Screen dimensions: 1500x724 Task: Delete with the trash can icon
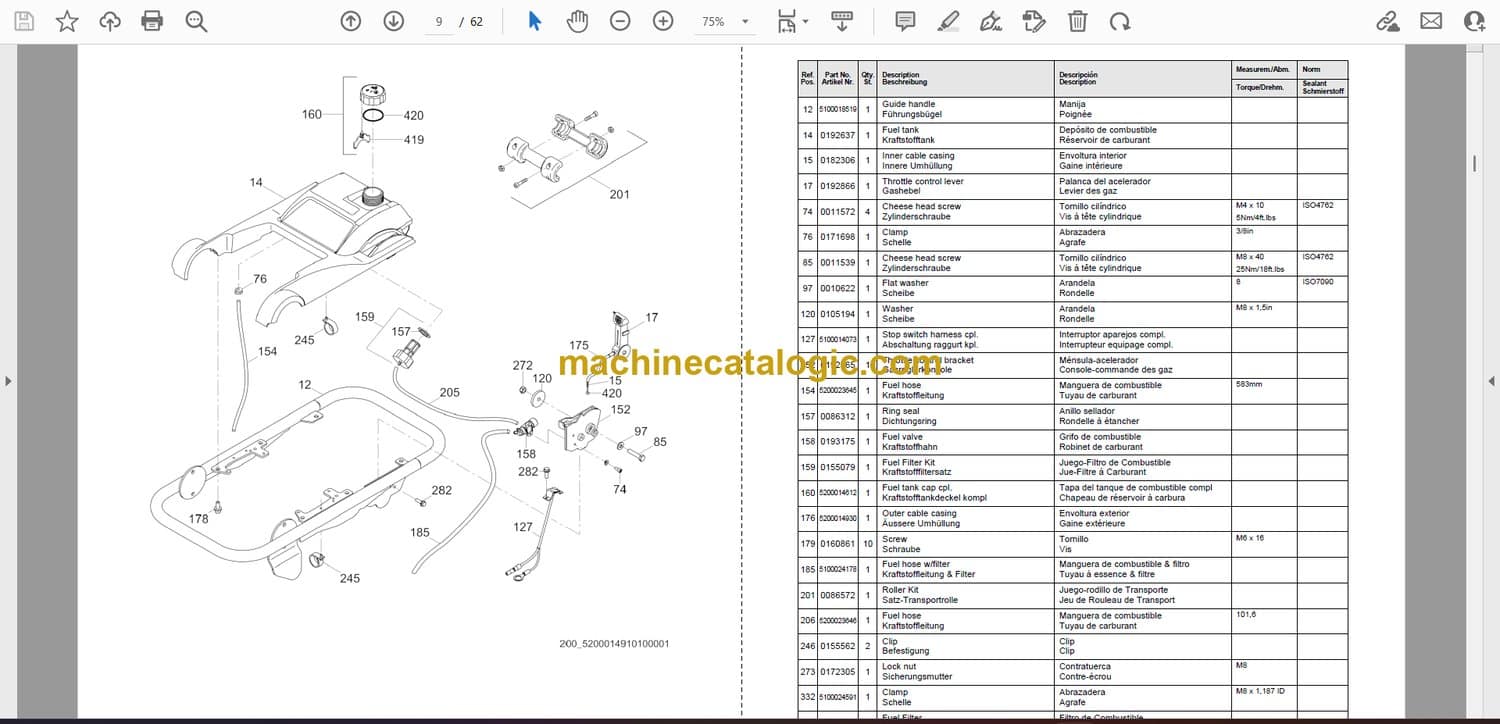pos(1077,21)
